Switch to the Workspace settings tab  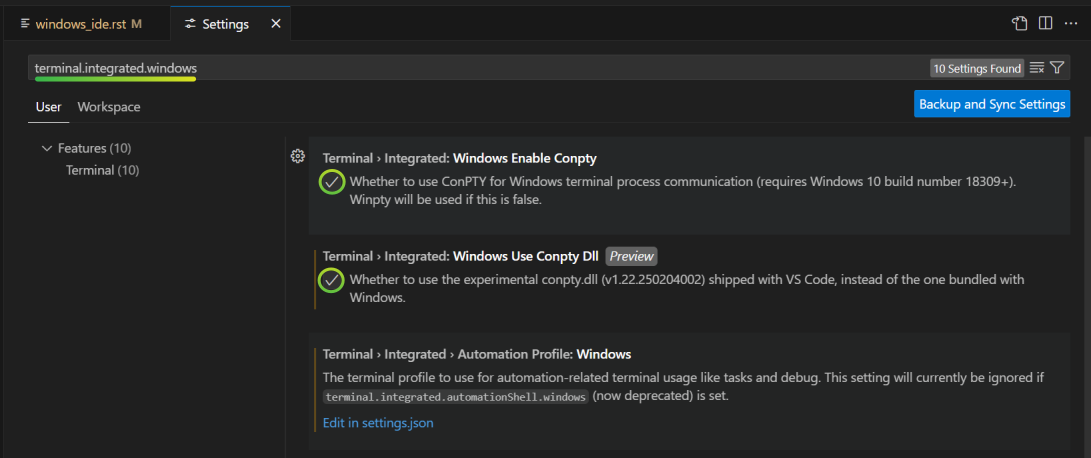pyautogui.click(x=109, y=107)
